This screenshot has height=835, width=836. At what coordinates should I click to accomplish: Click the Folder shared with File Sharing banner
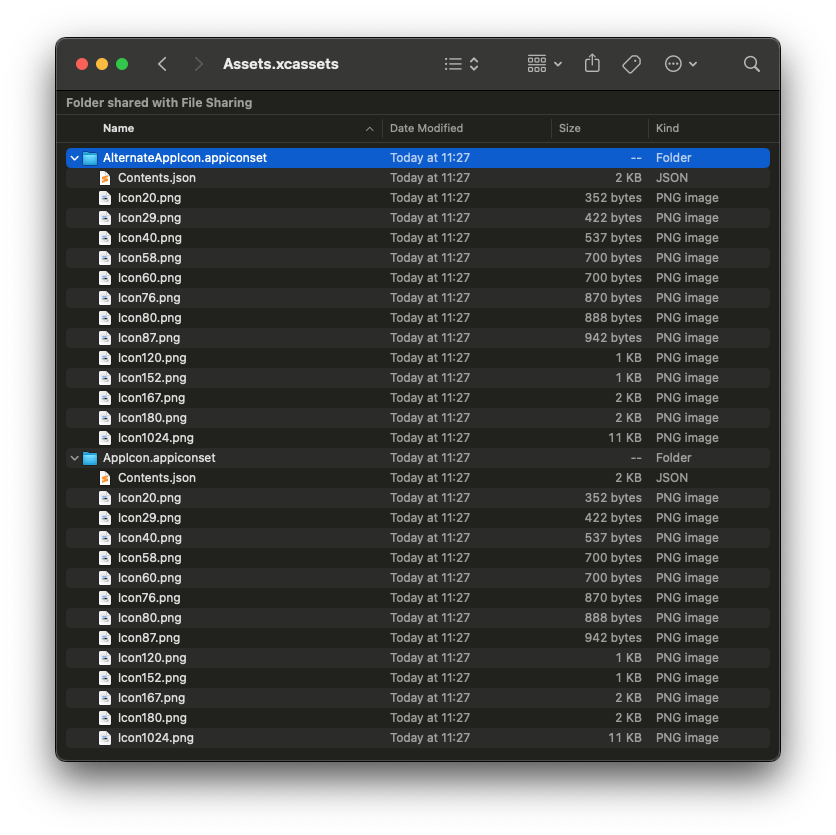tap(159, 103)
